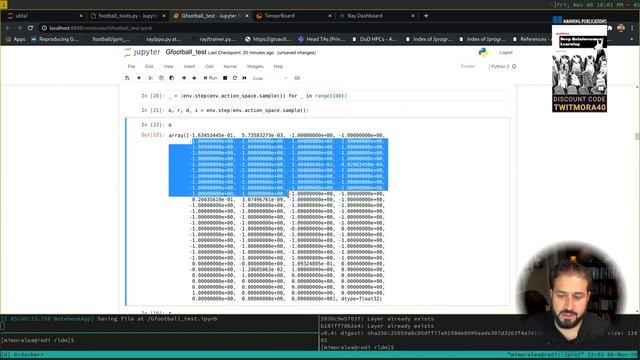Viewport: 640px width, 360px height.
Task: Restart kernel and run all icon
Action: (244, 78)
